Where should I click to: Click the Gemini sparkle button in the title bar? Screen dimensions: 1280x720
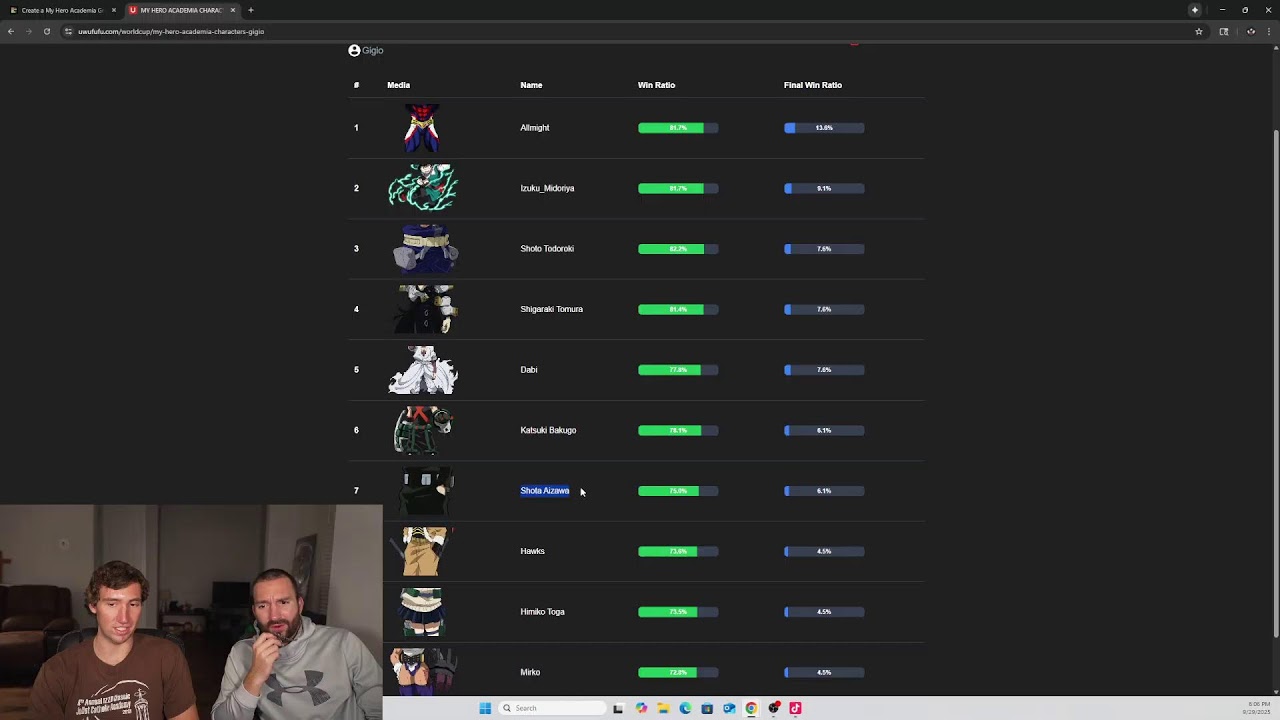coord(1194,10)
